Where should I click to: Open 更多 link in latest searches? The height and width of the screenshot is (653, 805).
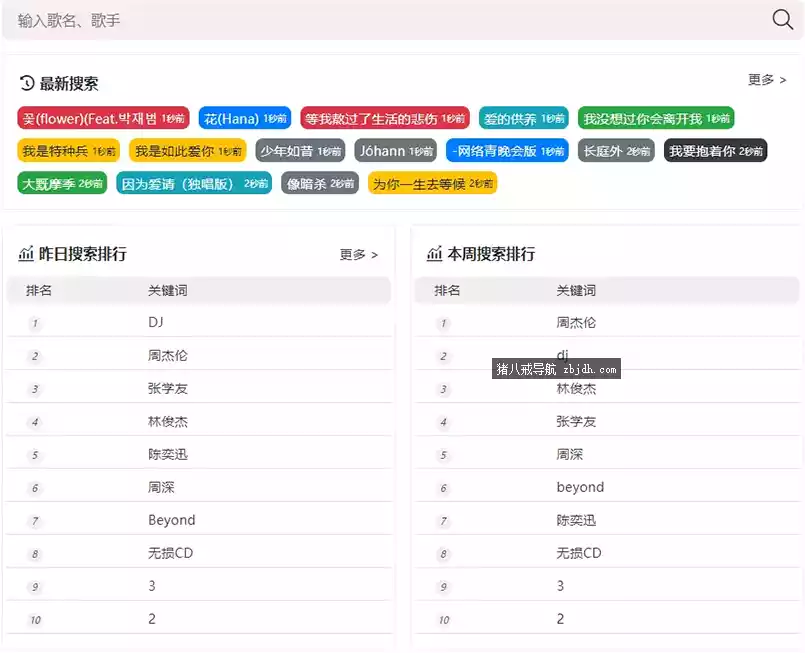pyautogui.click(x=767, y=80)
